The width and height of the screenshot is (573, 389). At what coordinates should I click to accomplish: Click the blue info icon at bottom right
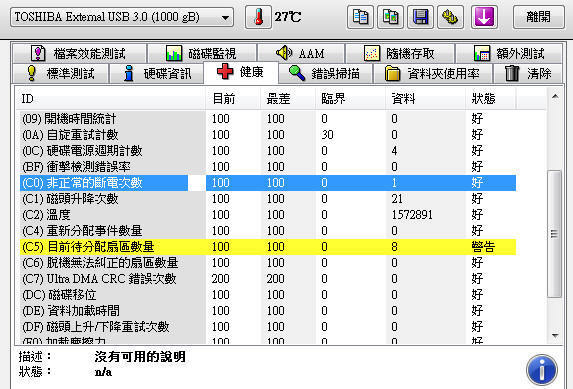tap(542, 370)
